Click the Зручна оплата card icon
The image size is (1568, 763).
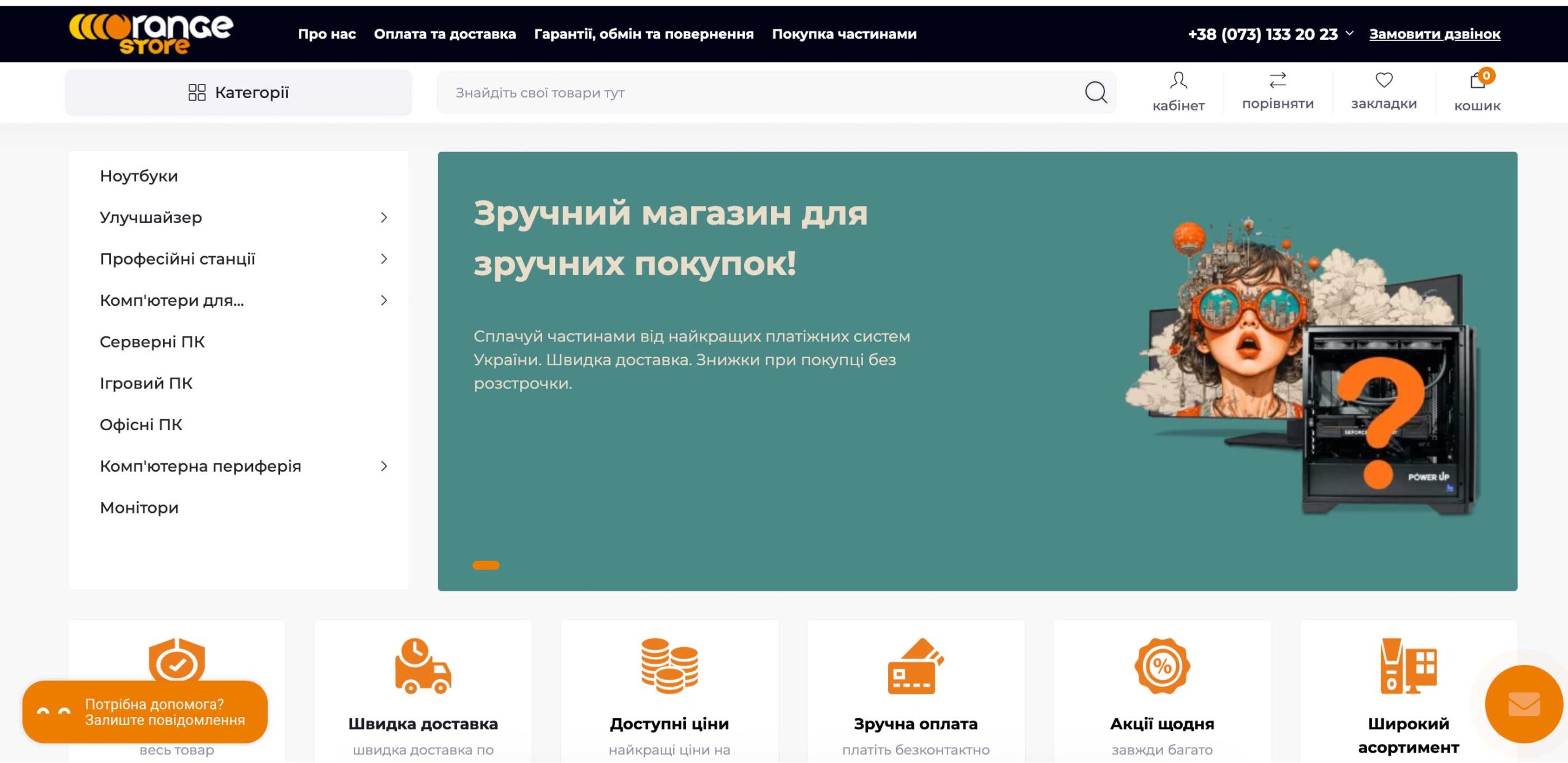point(916,666)
